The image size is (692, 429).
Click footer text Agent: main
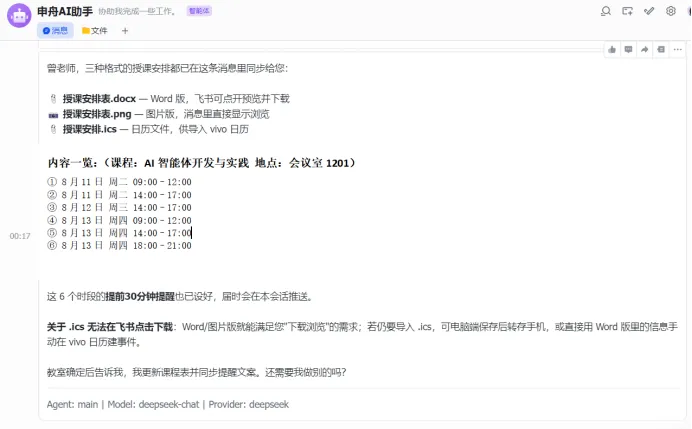(x=72, y=404)
